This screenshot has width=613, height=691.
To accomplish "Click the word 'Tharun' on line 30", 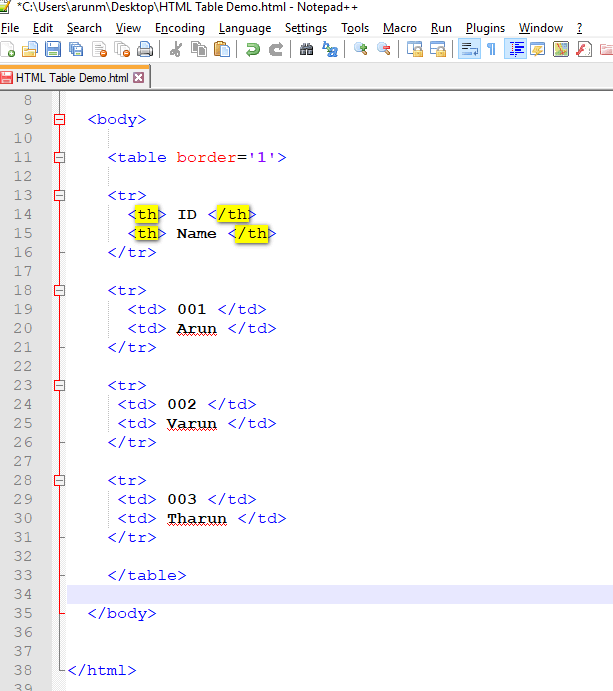I will 197,519.
